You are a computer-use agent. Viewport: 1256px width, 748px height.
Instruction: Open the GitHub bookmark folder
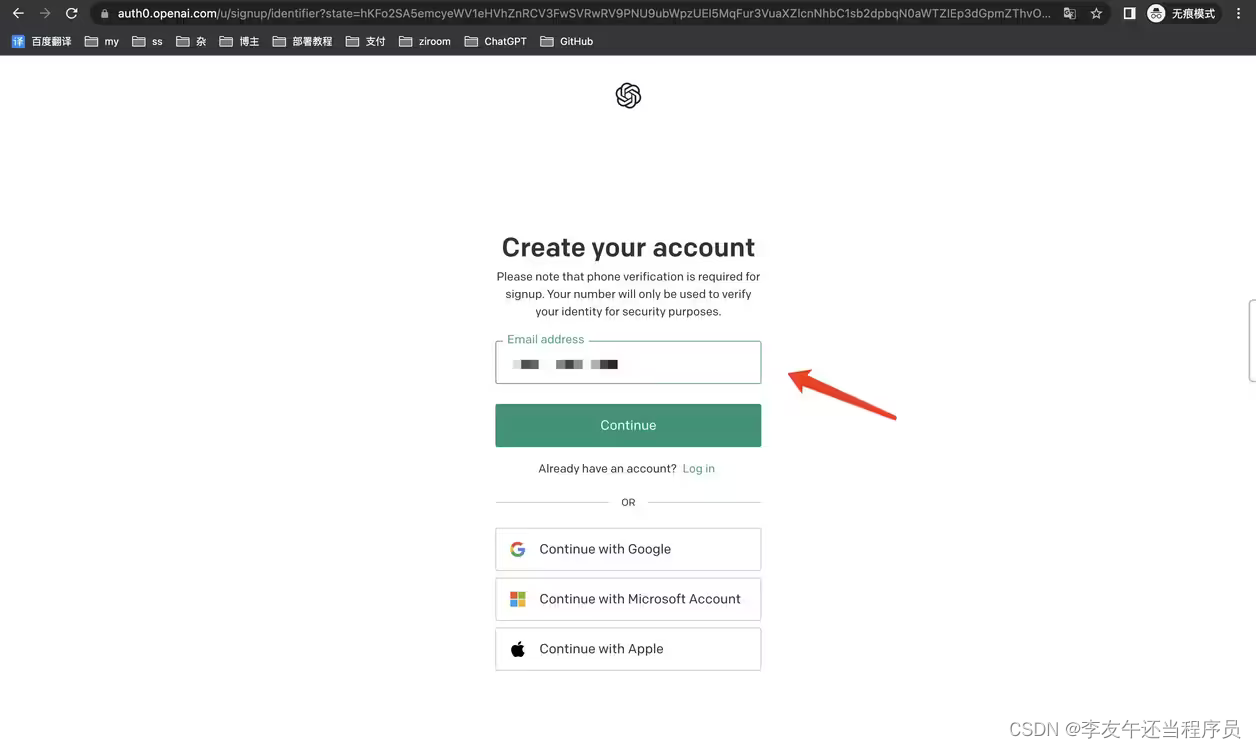point(567,41)
